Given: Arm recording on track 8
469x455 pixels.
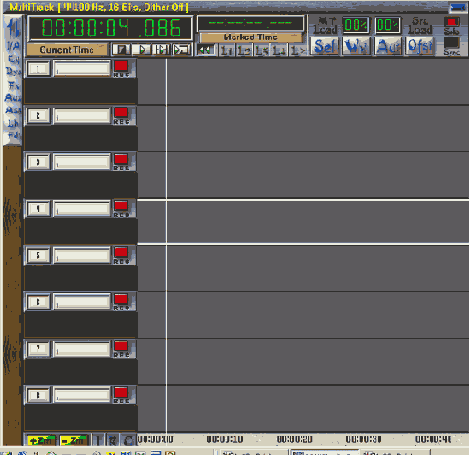Looking at the screenshot, I should 121,392.
